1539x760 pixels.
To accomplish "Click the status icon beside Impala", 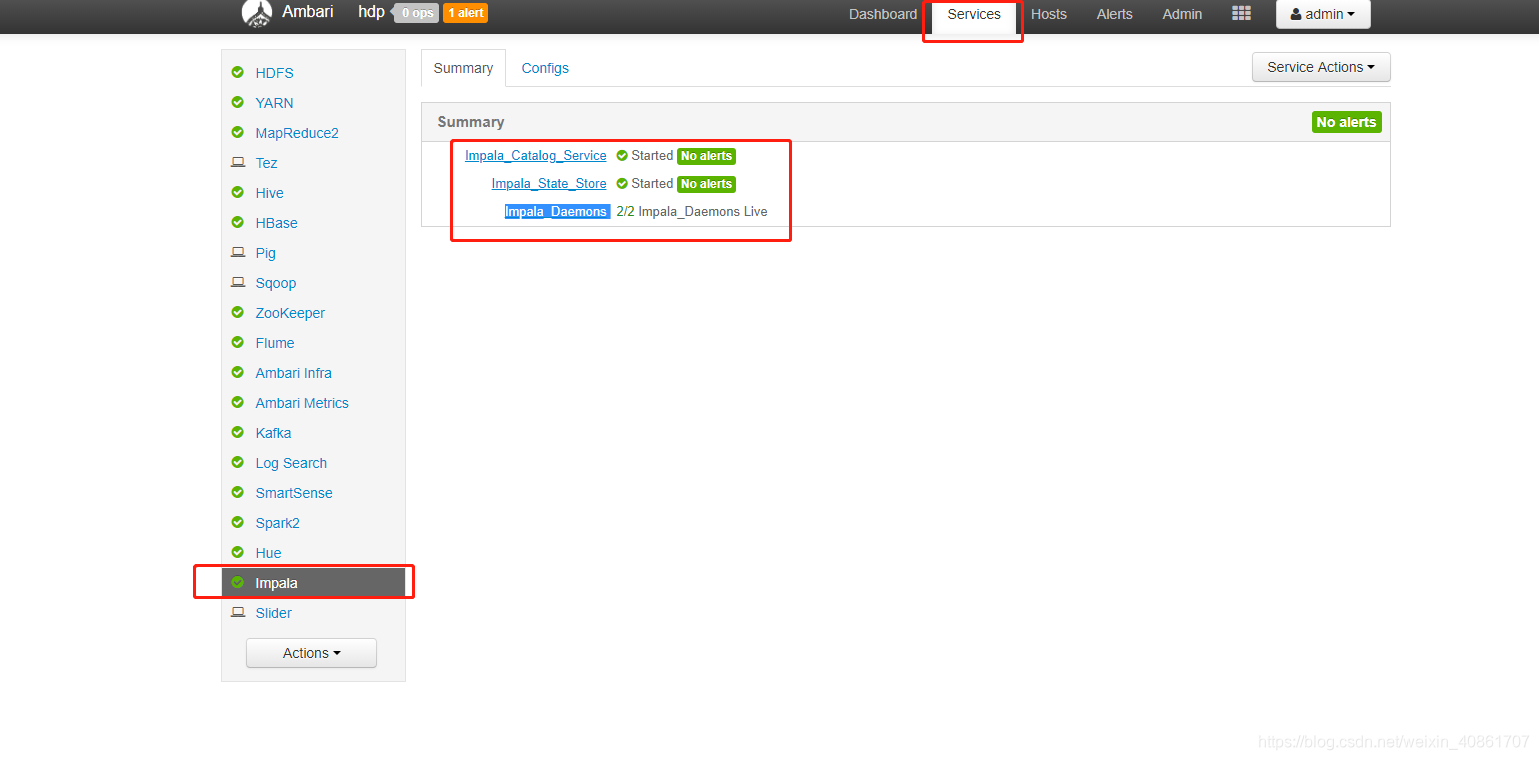I will pos(238,582).
